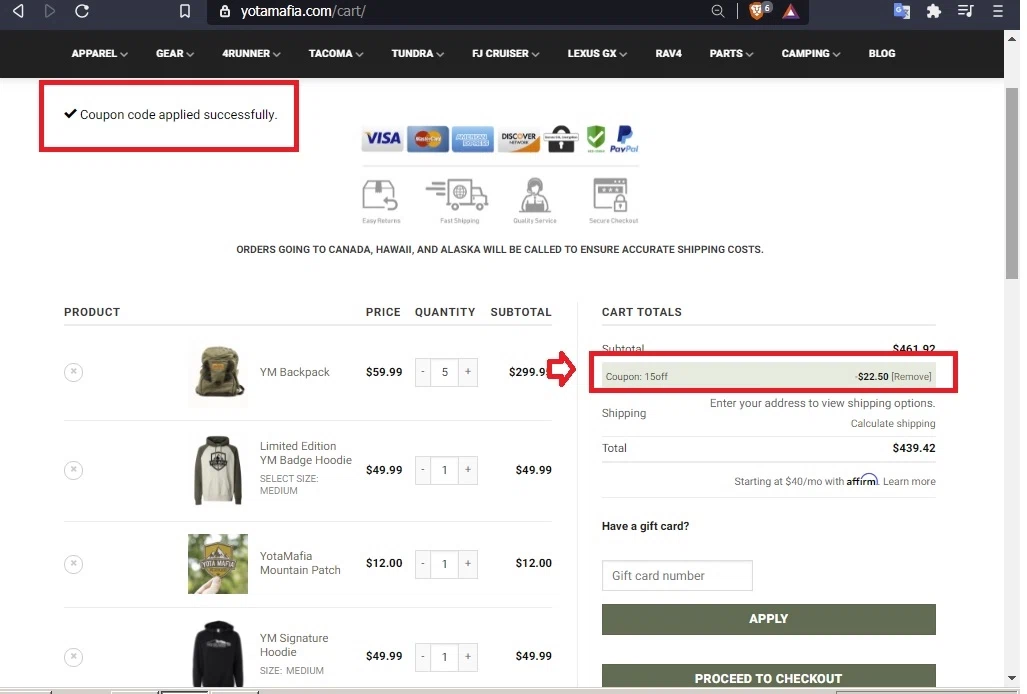The height and width of the screenshot is (694, 1027).
Task: Click the padlock icon in the address bar
Action: 225,11
